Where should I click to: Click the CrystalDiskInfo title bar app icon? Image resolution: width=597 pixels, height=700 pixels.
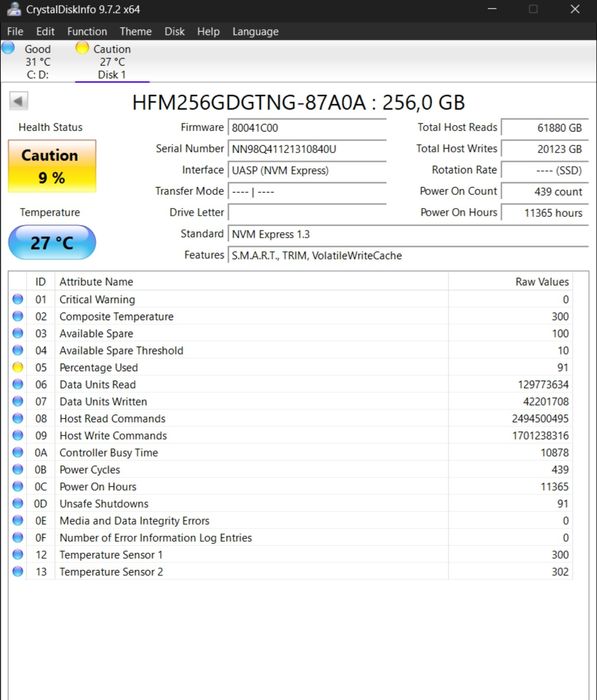coord(14,9)
